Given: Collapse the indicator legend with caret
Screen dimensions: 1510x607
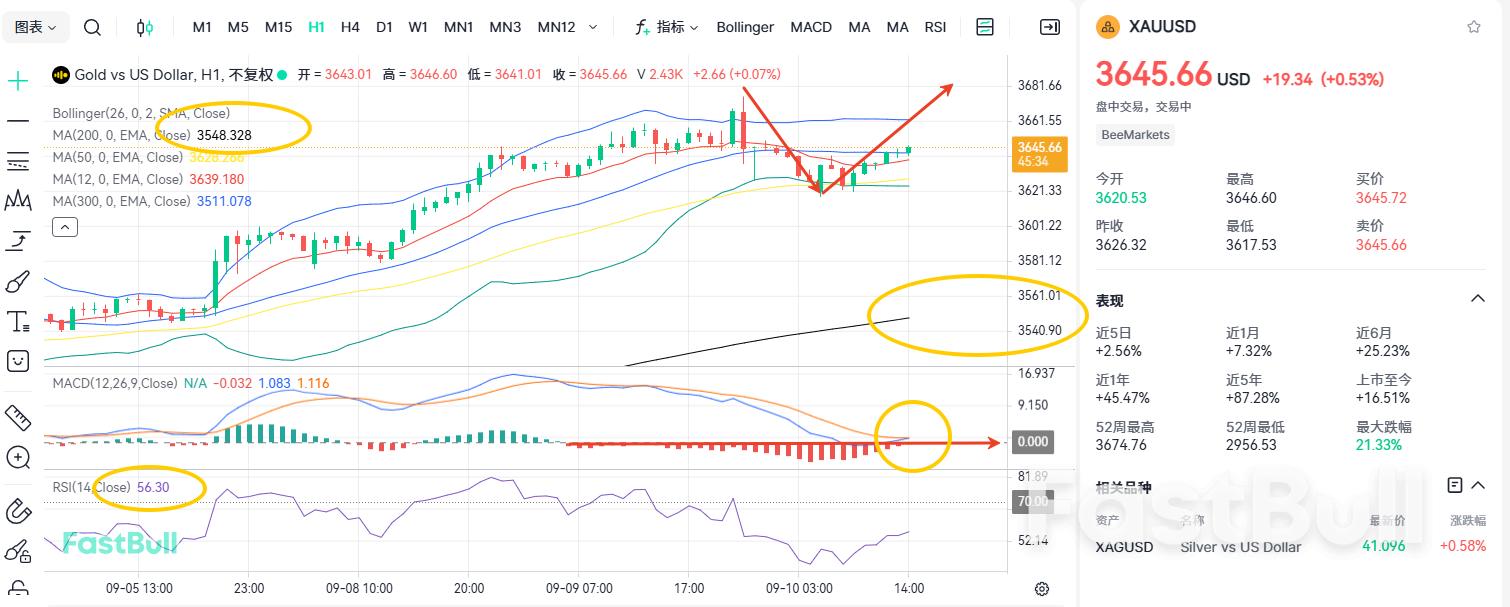Looking at the screenshot, I should point(64,226).
